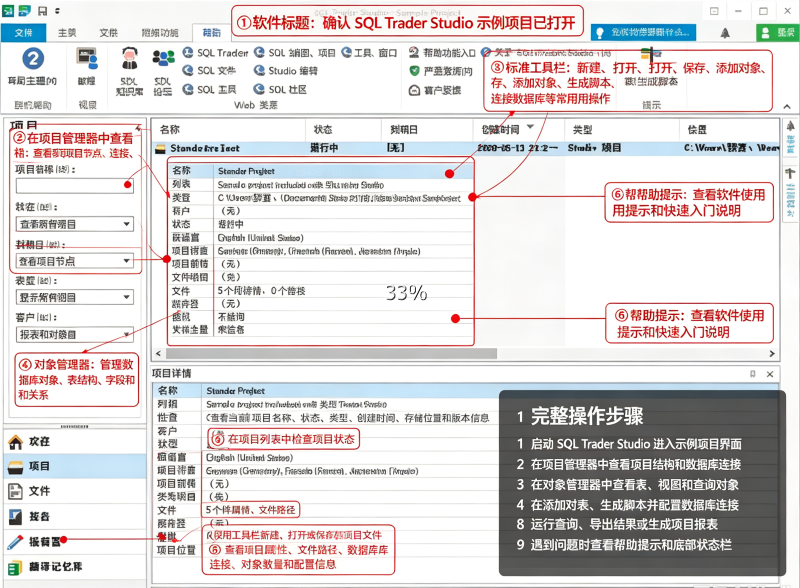The height and width of the screenshot is (588, 800).
Task: Click the shield icon for product activation
Action: [x=414, y=71]
